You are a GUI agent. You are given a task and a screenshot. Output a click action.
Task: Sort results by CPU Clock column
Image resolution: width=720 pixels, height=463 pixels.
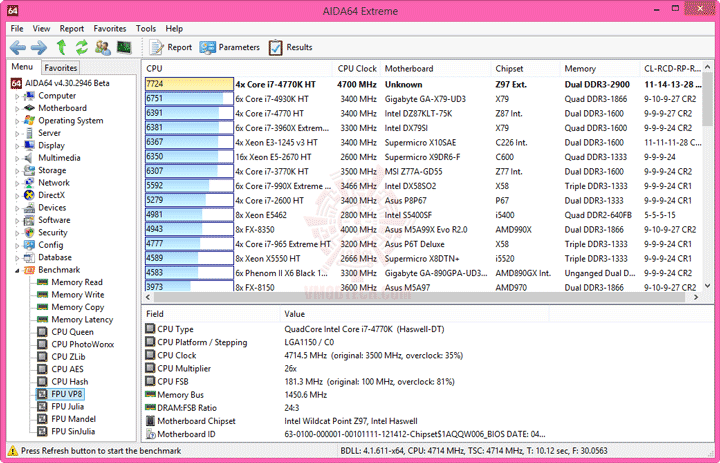pos(356,68)
